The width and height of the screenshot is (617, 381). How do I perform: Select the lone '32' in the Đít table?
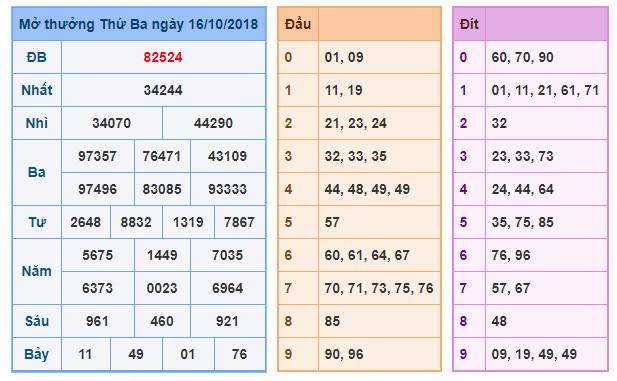coord(499,124)
